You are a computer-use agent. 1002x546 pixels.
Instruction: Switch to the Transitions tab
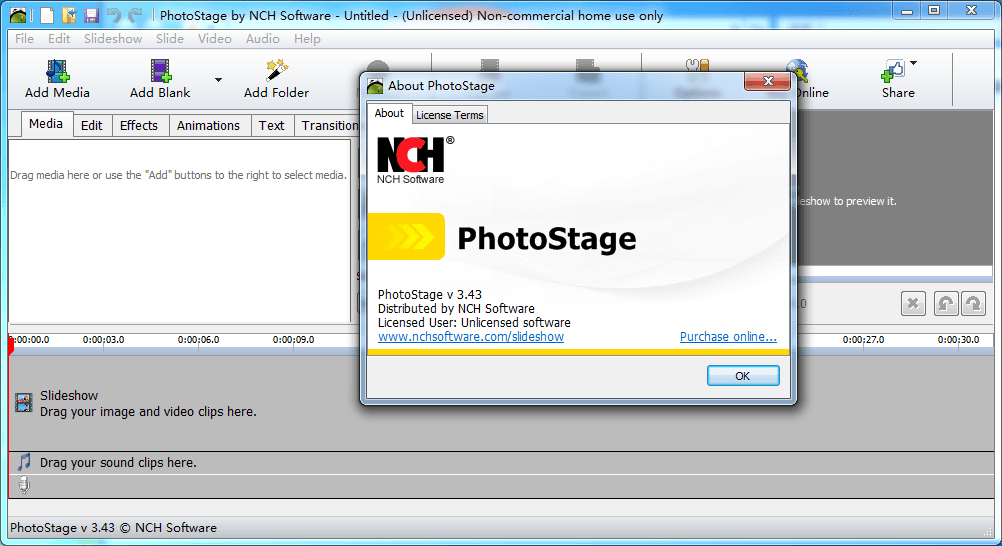[328, 125]
